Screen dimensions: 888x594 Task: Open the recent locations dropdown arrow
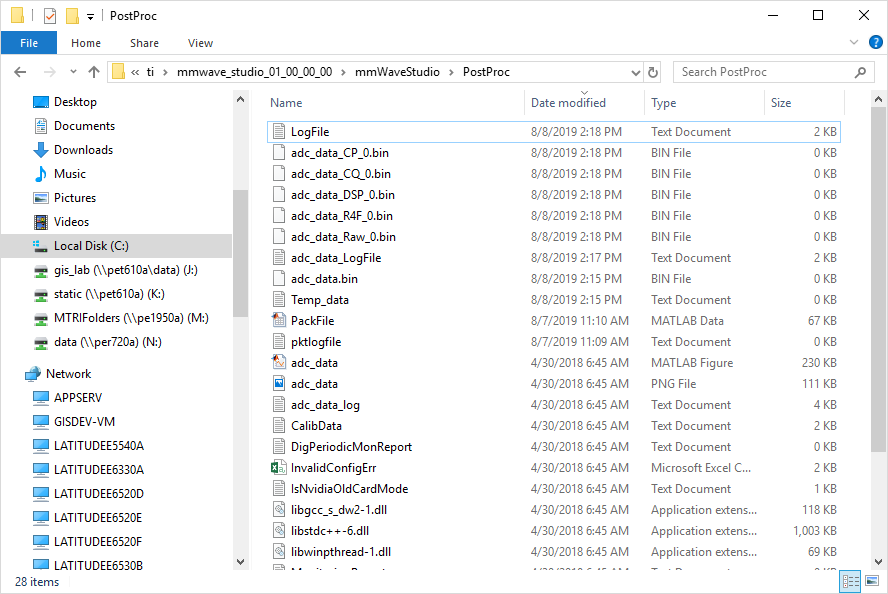click(73, 72)
